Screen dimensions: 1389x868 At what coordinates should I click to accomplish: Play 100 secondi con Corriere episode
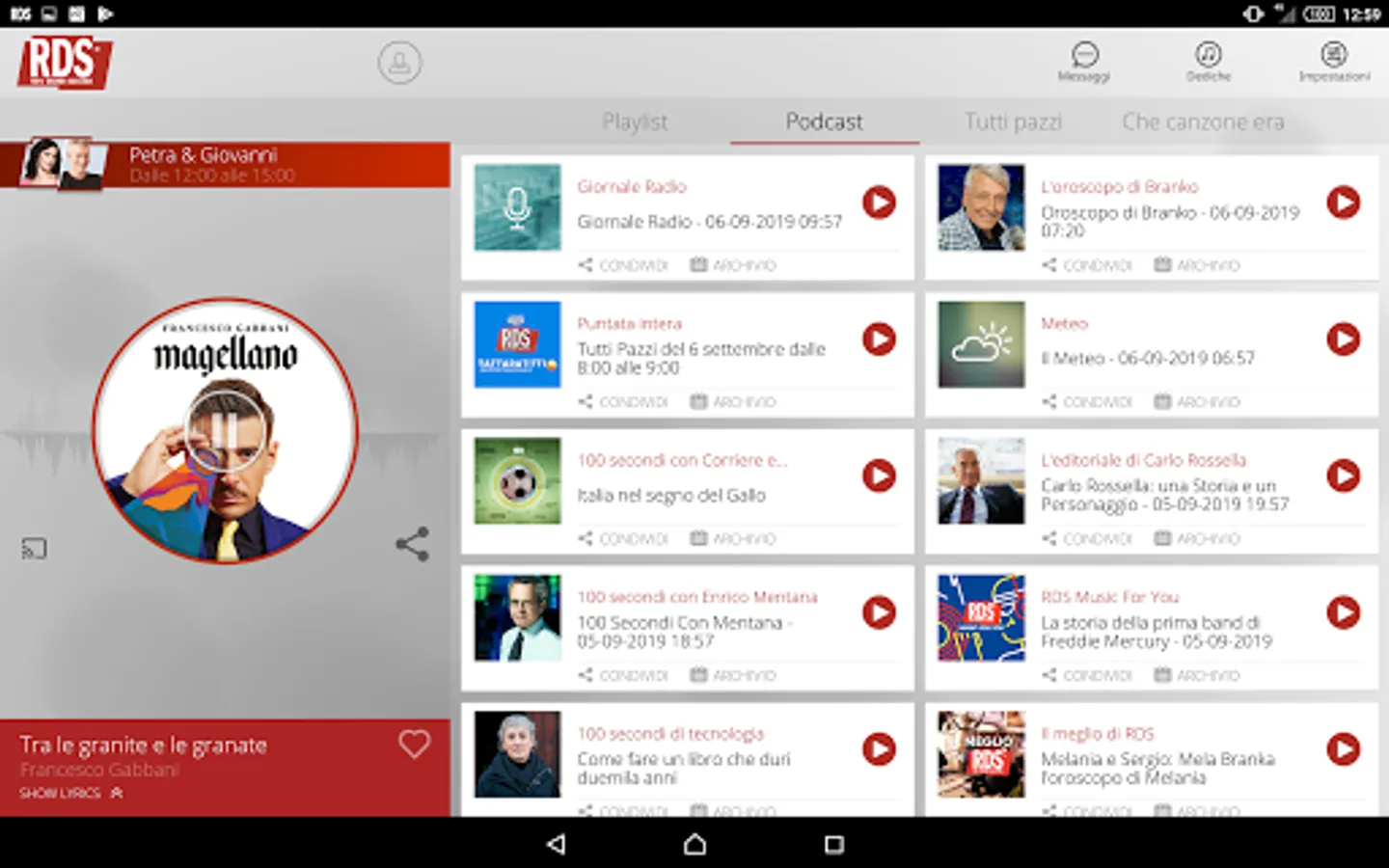click(879, 476)
